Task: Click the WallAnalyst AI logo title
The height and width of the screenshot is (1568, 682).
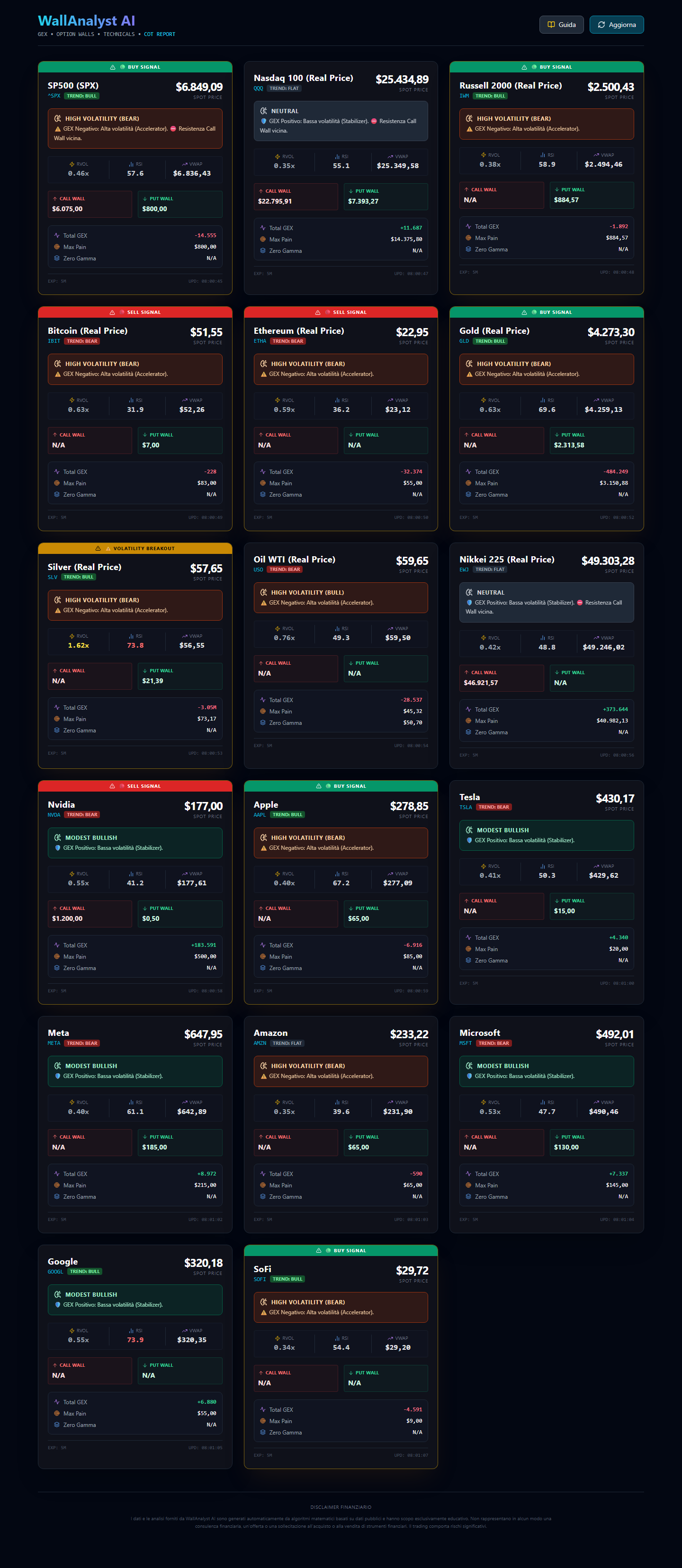Action: point(87,21)
